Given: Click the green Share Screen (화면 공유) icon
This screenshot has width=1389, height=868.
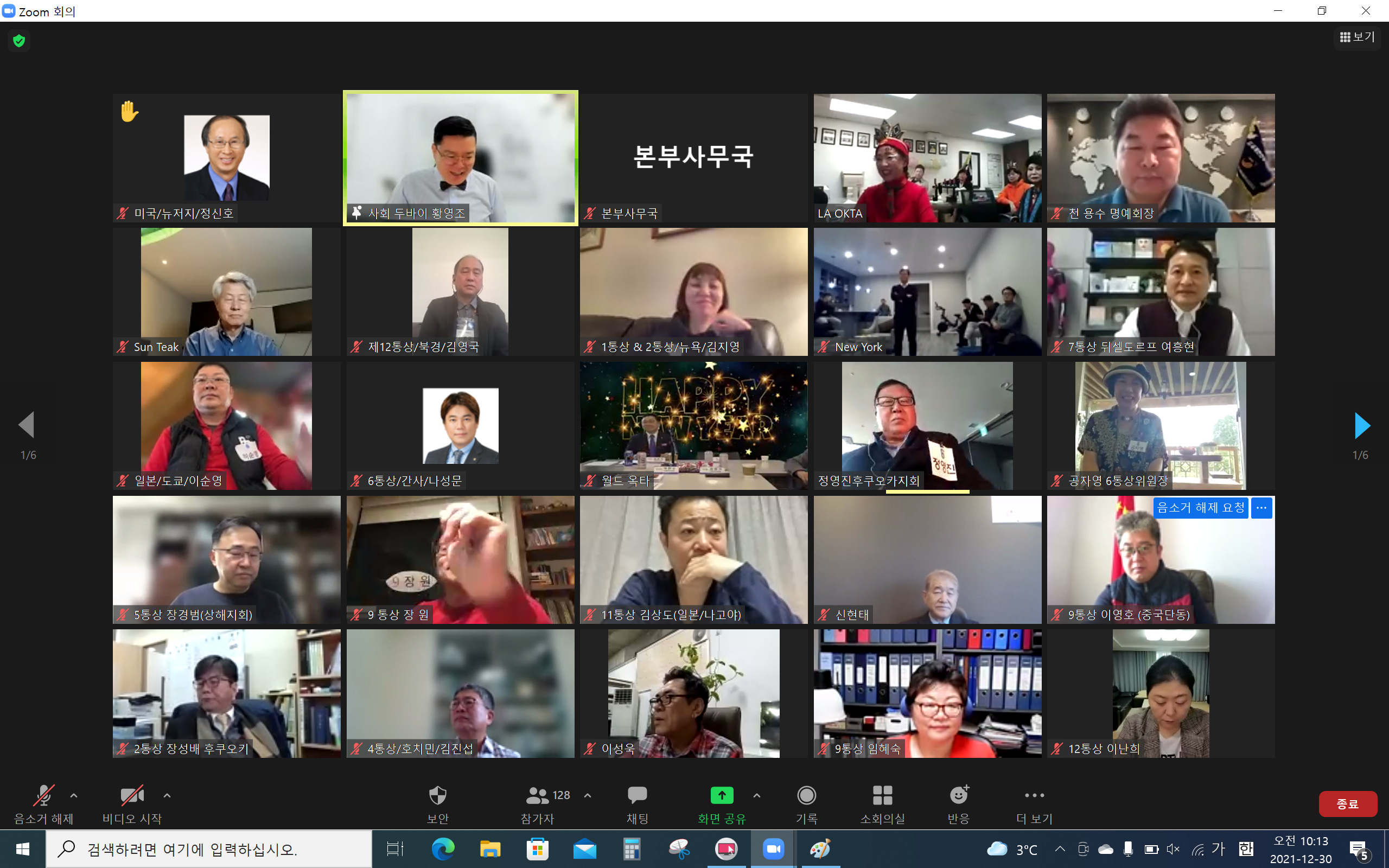Looking at the screenshot, I should (722, 796).
